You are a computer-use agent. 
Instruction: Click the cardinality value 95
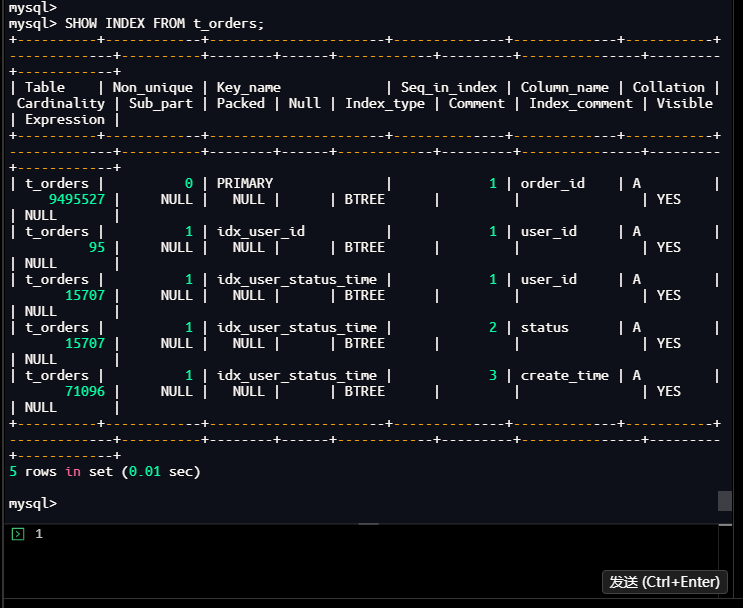[97, 247]
